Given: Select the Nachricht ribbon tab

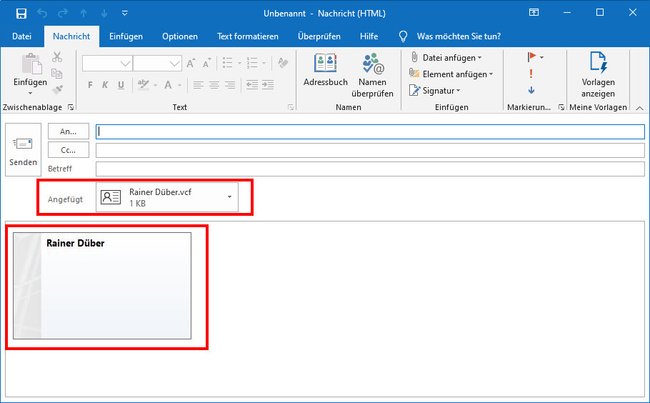Looking at the screenshot, I should point(71,36).
